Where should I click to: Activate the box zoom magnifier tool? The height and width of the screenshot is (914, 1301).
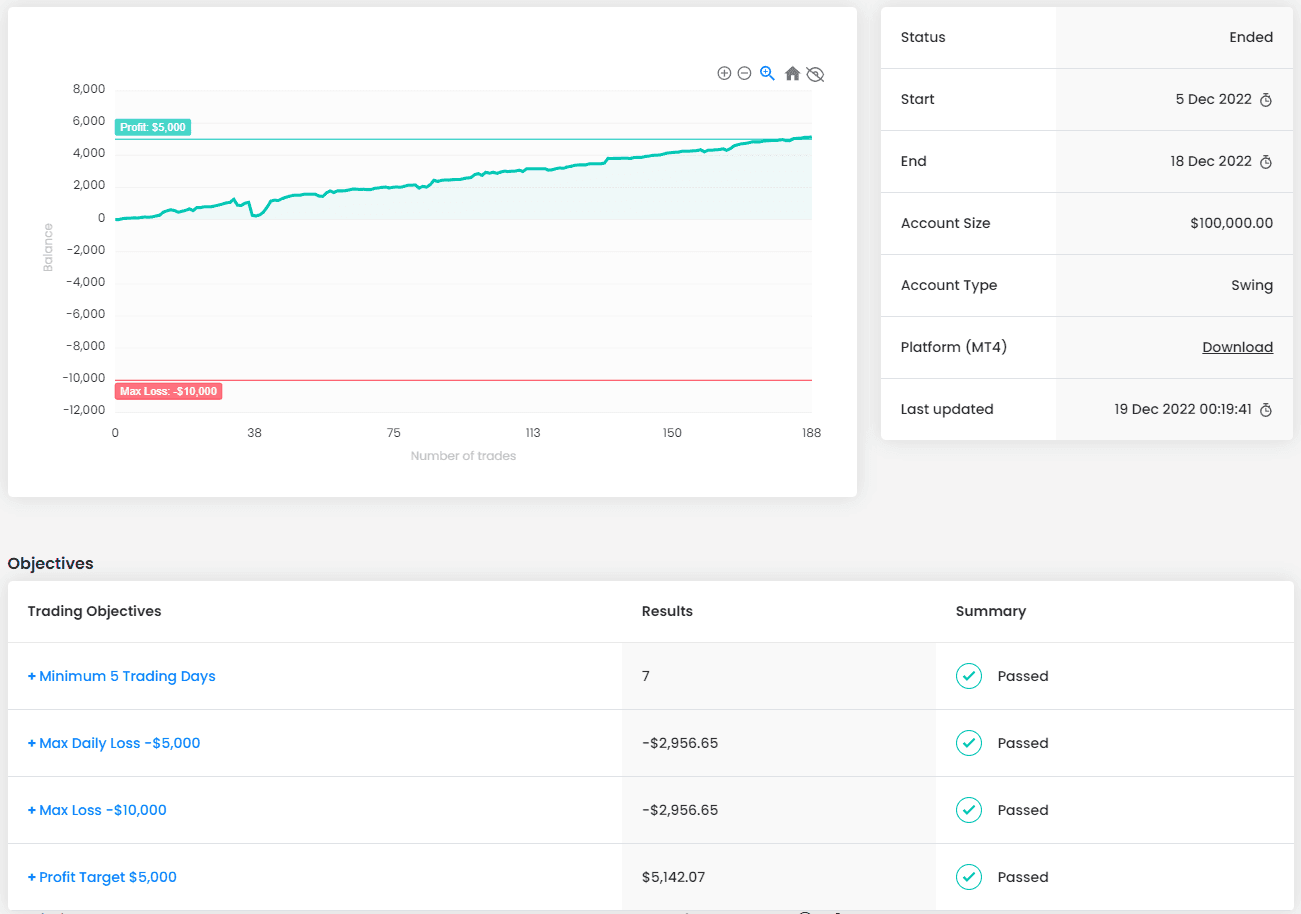(767, 73)
